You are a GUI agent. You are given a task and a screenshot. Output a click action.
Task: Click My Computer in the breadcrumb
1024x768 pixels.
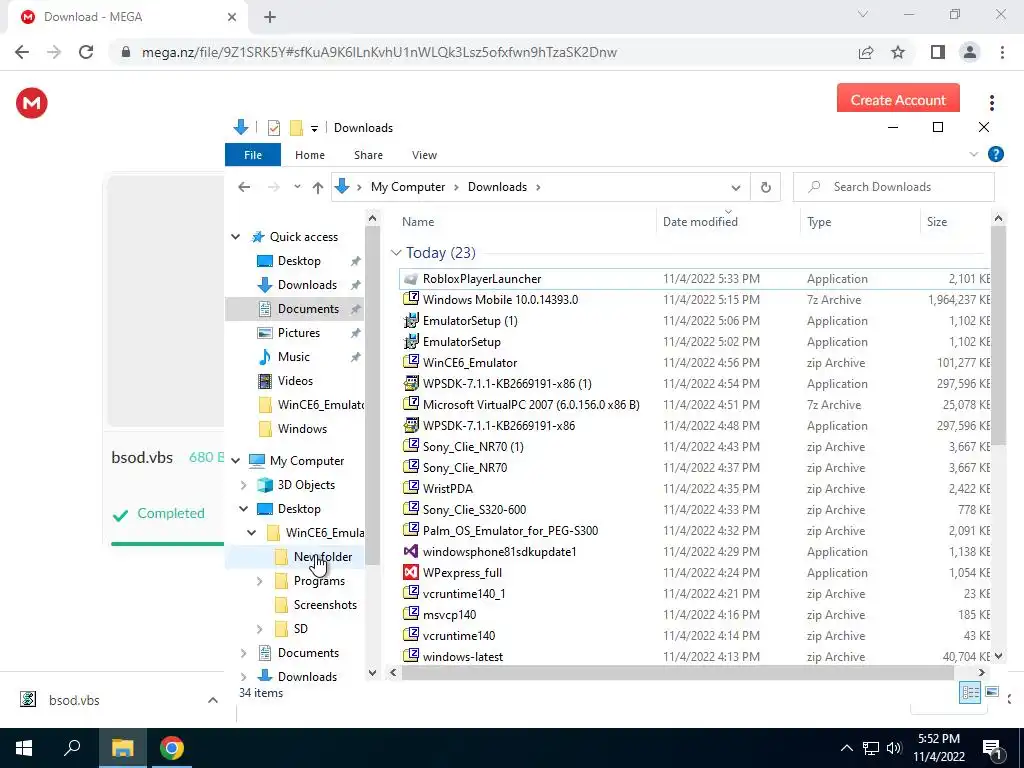click(x=408, y=187)
